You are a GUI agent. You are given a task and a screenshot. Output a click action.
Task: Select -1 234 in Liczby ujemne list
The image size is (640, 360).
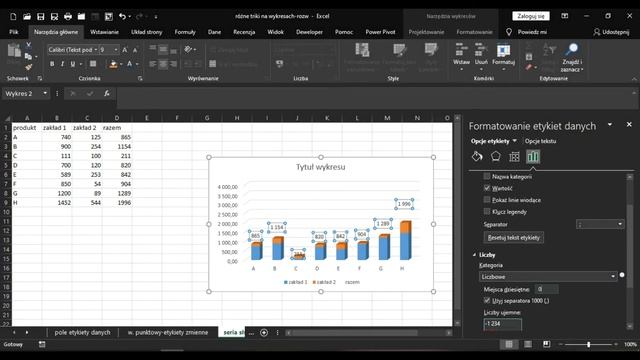502,323
